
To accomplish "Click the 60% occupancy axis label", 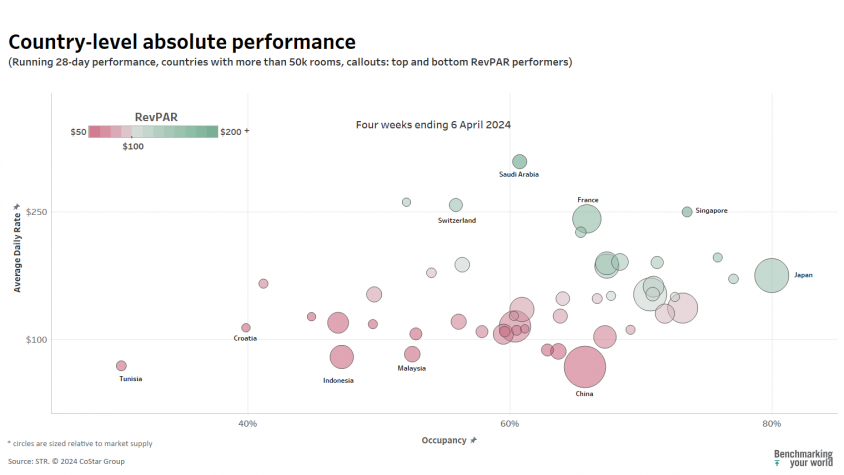I will (509, 424).
